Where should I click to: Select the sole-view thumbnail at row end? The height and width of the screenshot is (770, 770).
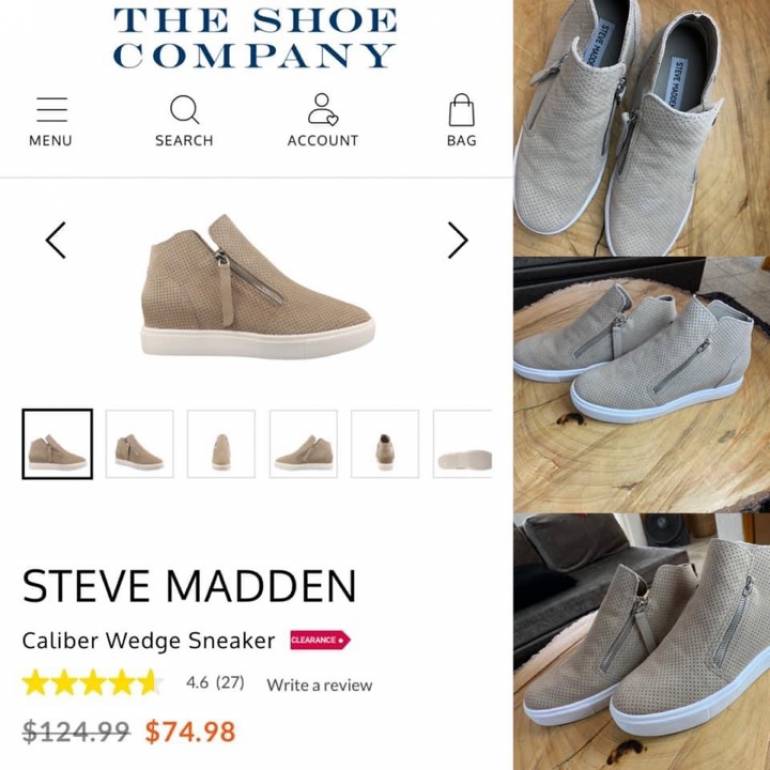pyautogui.click(x=463, y=444)
